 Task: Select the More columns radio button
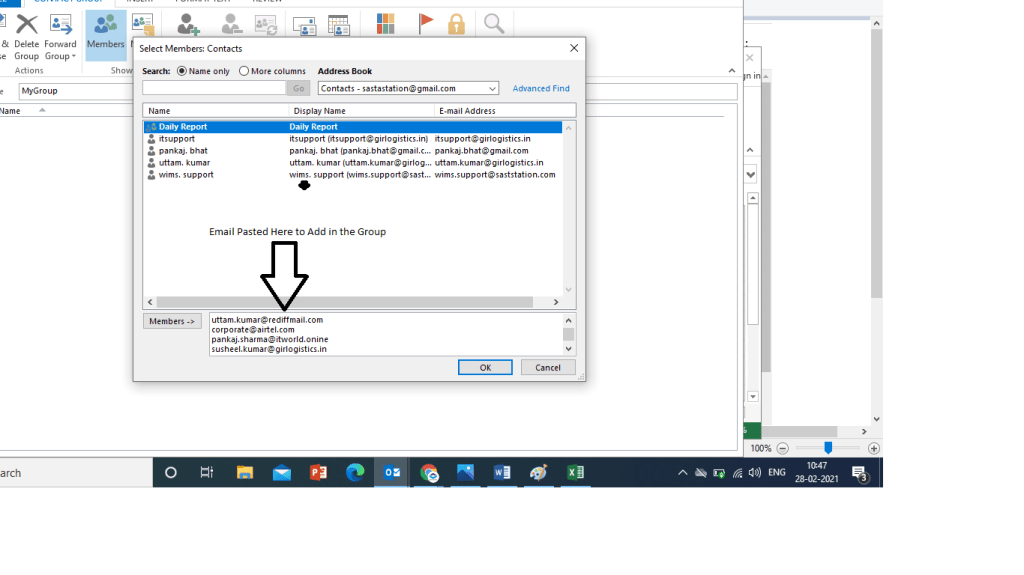tap(244, 72)
